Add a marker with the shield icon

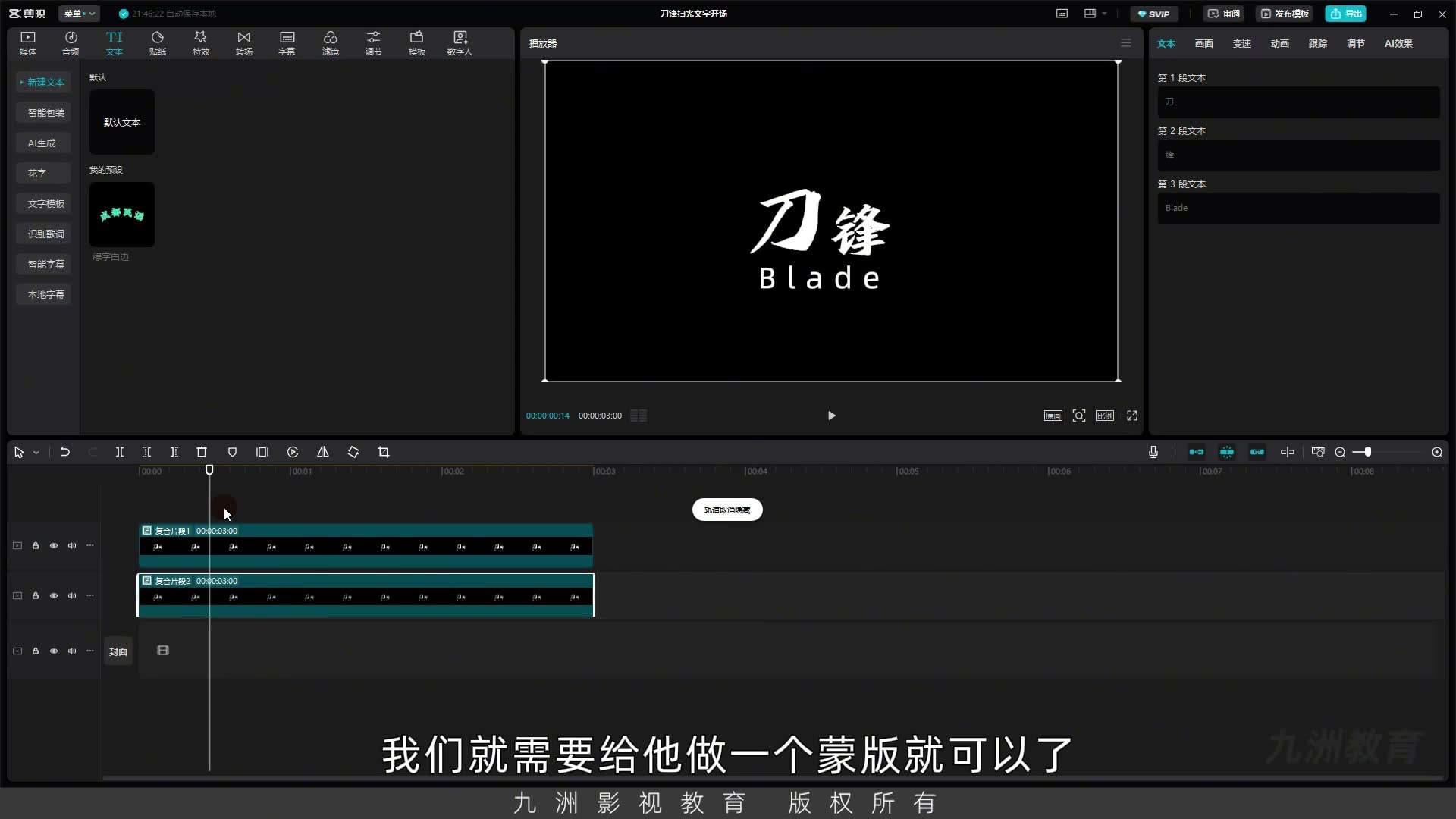tap(232, 452)
